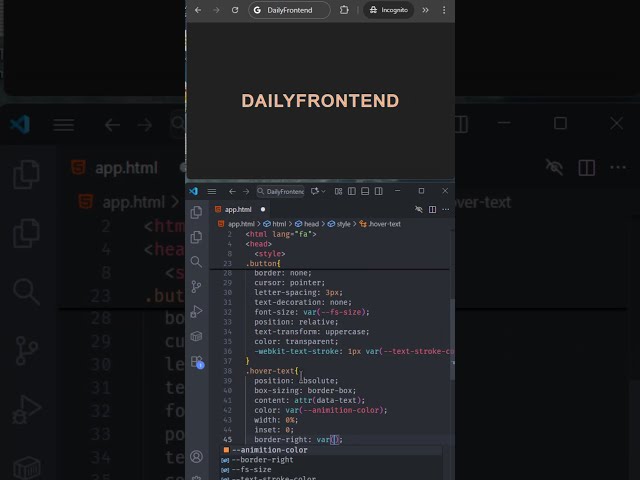Open the browser three-dot menu

[444, 10]
